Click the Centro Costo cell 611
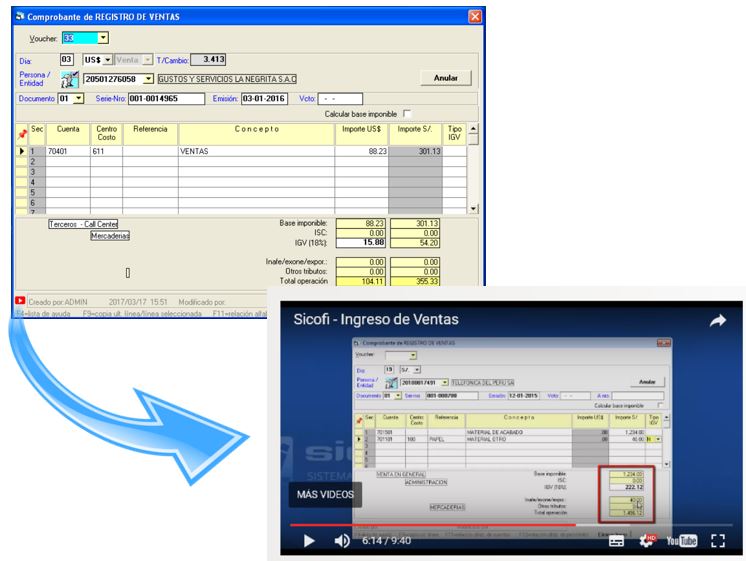The width and height of the screenshot is (746, 561). (x=107, y=151)
